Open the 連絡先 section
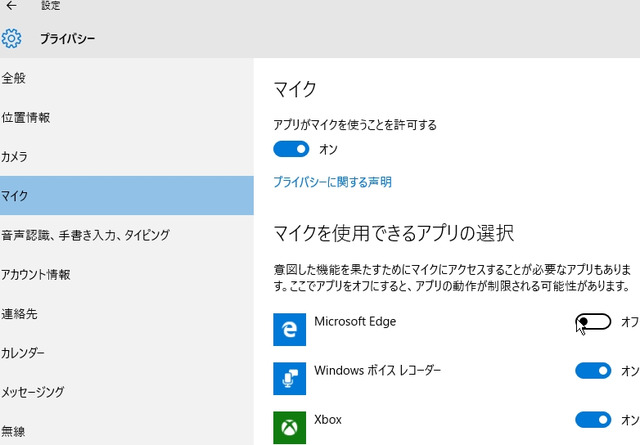 tap(127, 314)
